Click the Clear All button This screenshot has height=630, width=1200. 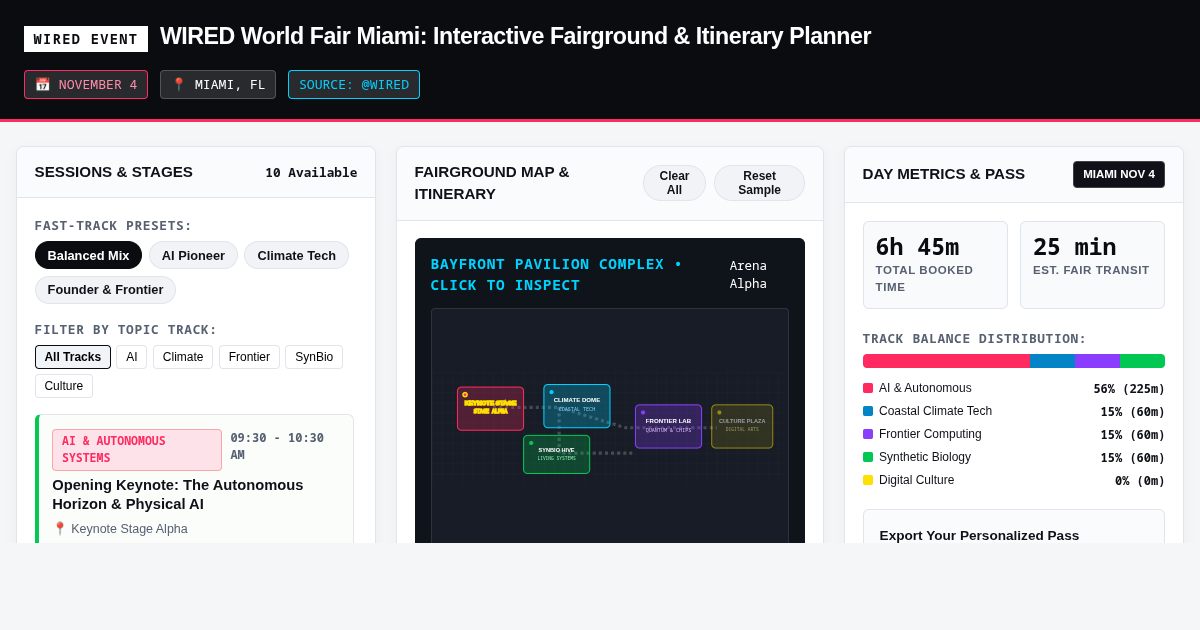(674, 183)
